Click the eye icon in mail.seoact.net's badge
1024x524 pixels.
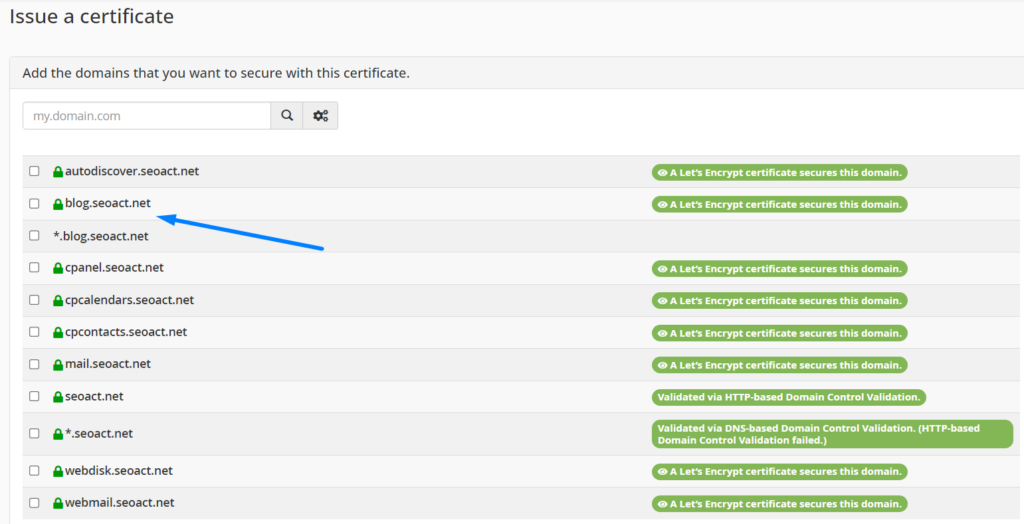click(x=662, y=365)
